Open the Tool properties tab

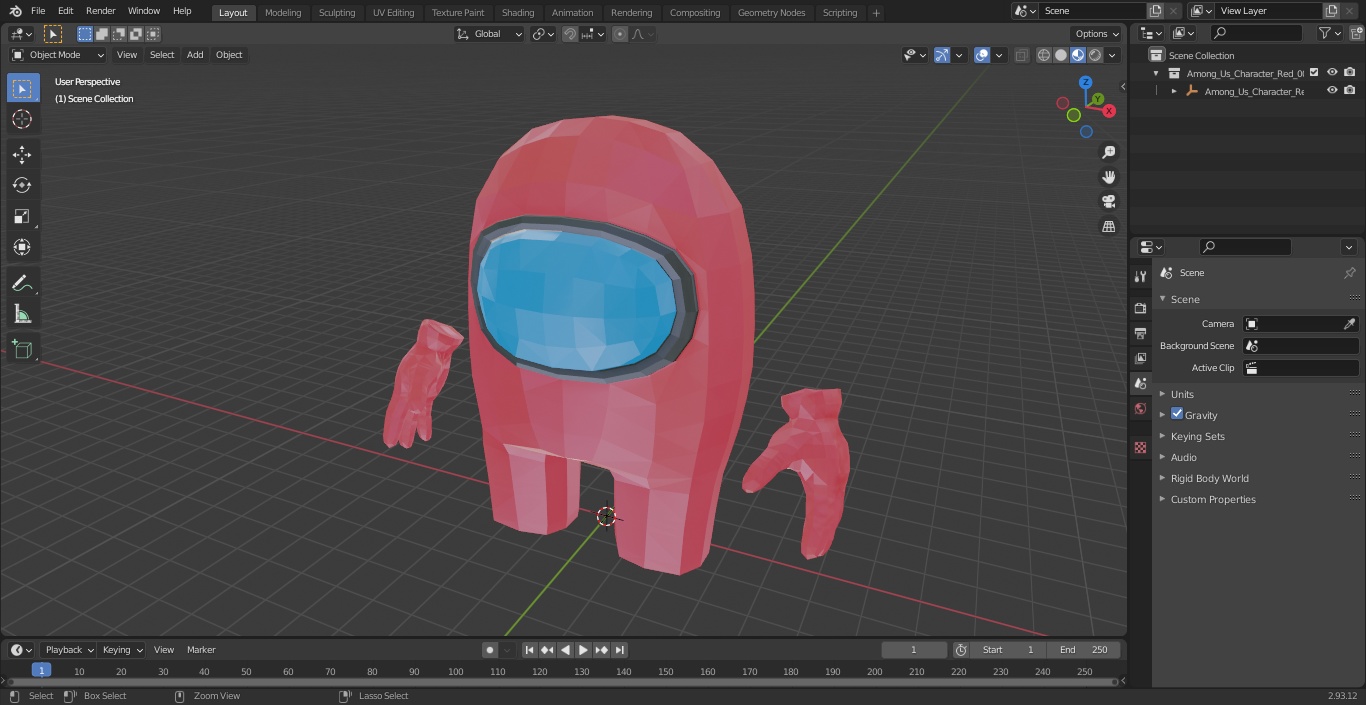point(1140,277)
